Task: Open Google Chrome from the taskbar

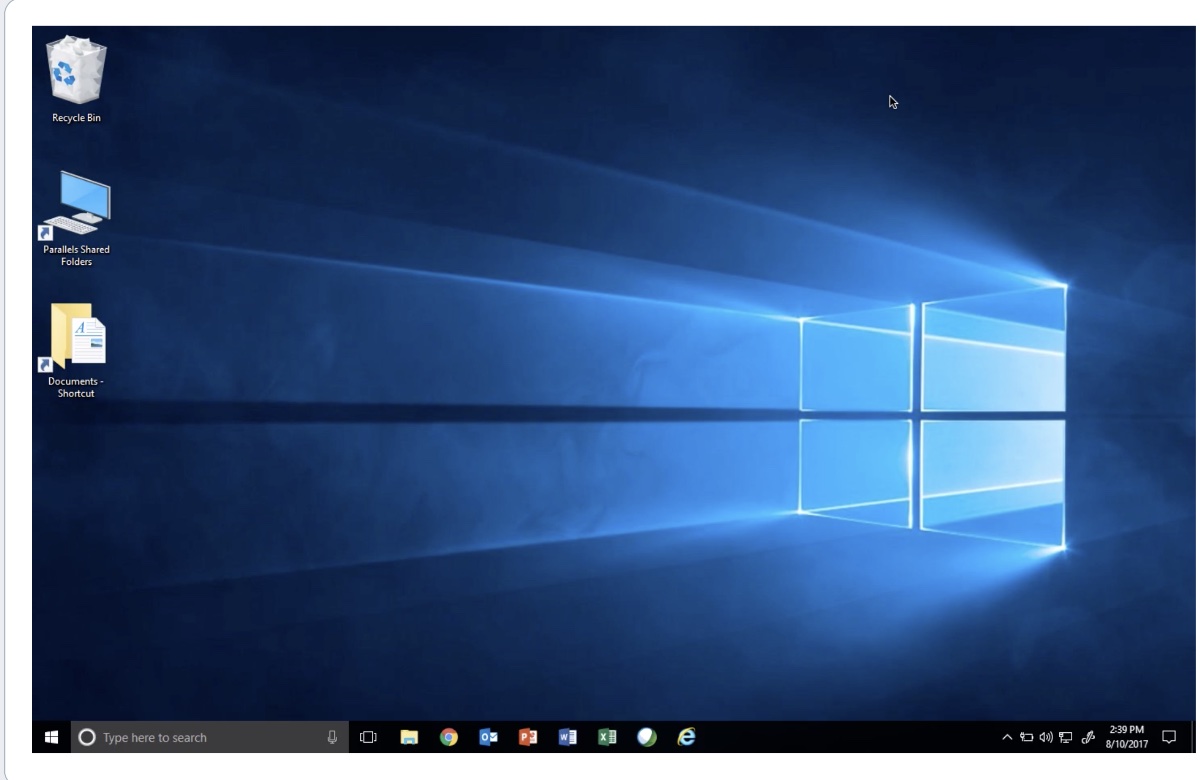Action: point(449,737)
